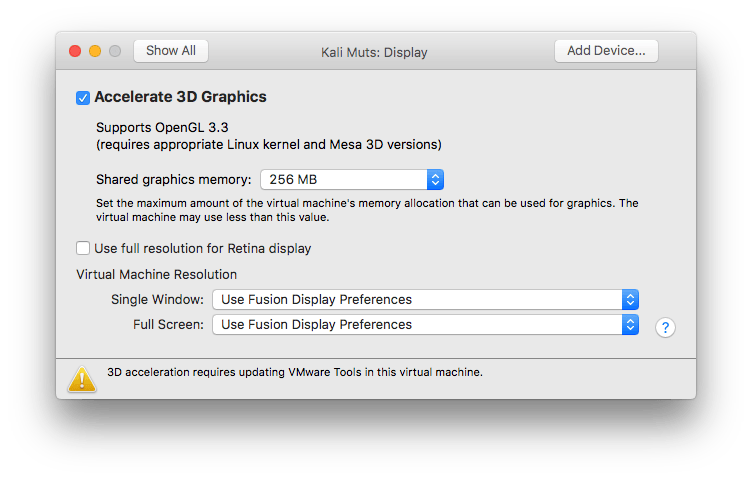Image resolution: width=752 pixels, height=479 pixels.
Task: Click the yellow warning triangle icon
Action: coord(81,377)
